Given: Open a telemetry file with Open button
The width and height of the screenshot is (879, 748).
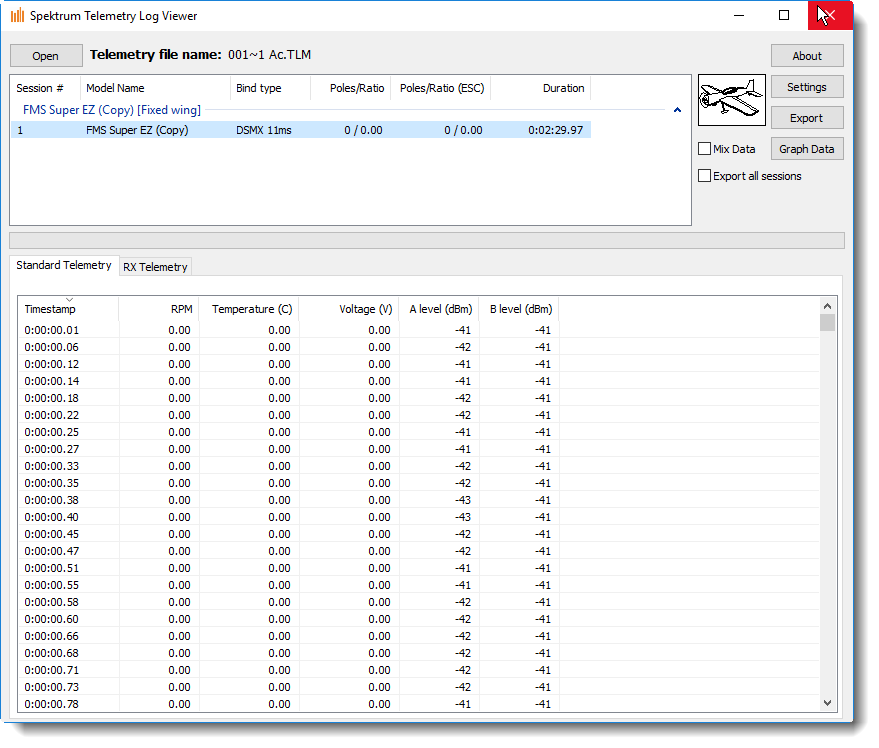Looking at the screenshot, I should [45, 56].
